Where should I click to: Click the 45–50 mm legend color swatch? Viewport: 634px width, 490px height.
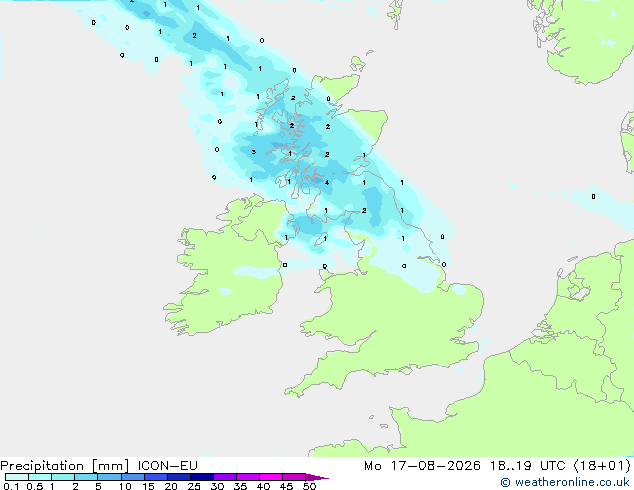click(x=294, y=477)
